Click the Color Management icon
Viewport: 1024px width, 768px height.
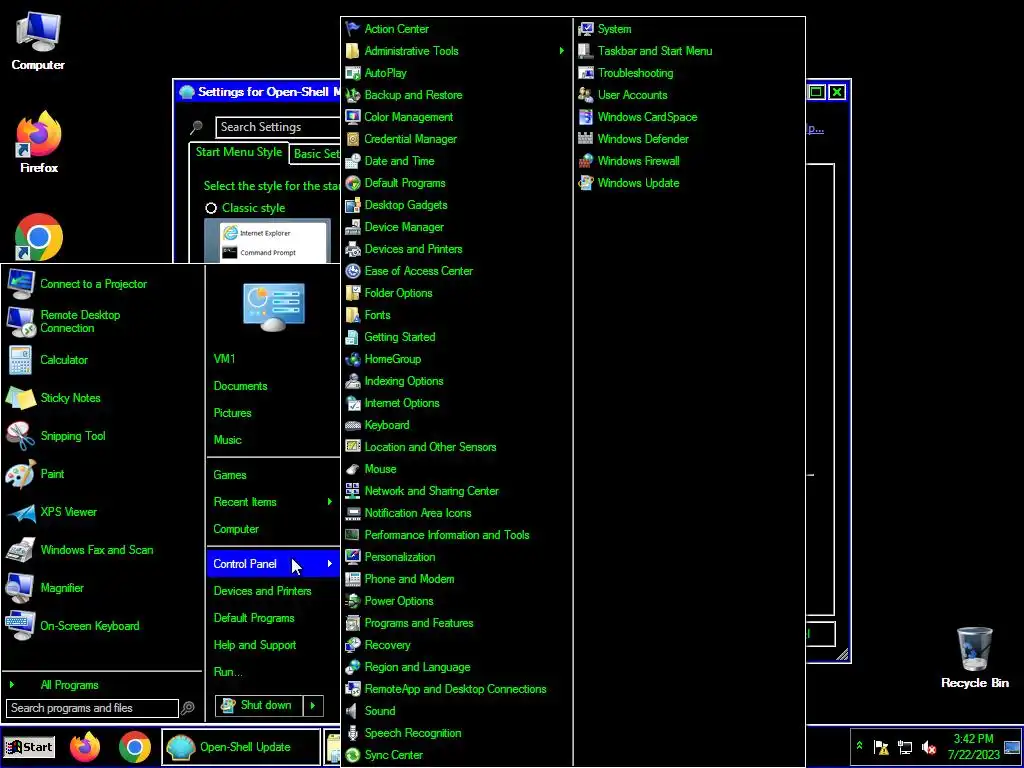(353, 117)
